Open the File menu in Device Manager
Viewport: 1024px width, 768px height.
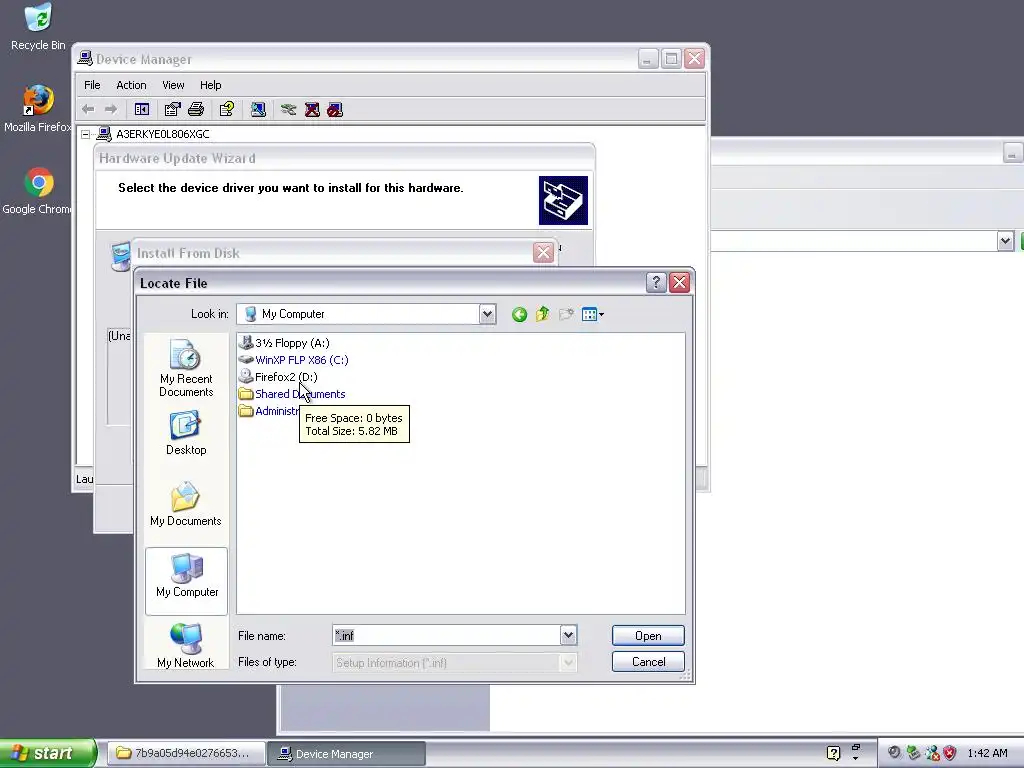tap(92, 85)
